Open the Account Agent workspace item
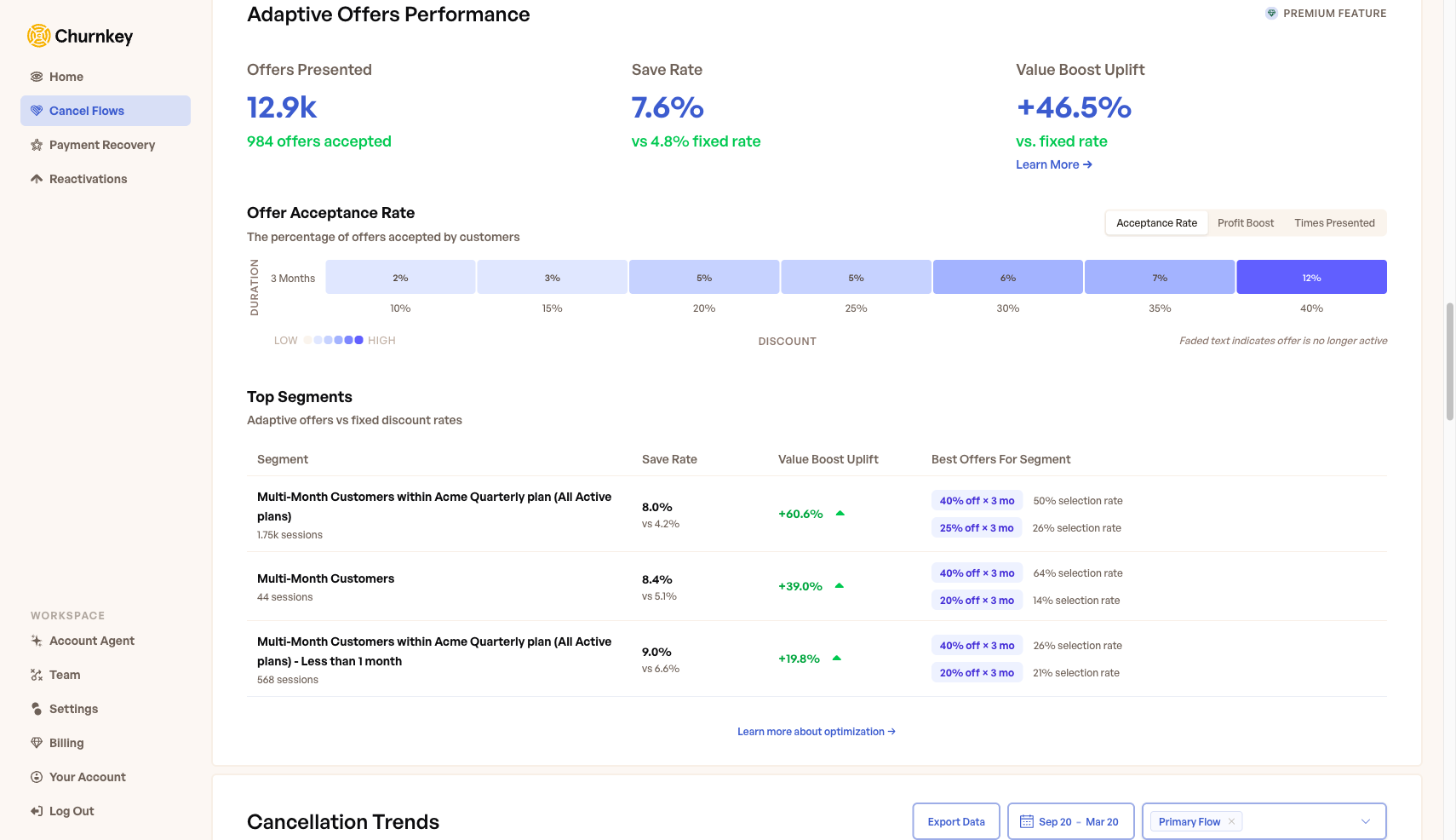 [91, 640]
